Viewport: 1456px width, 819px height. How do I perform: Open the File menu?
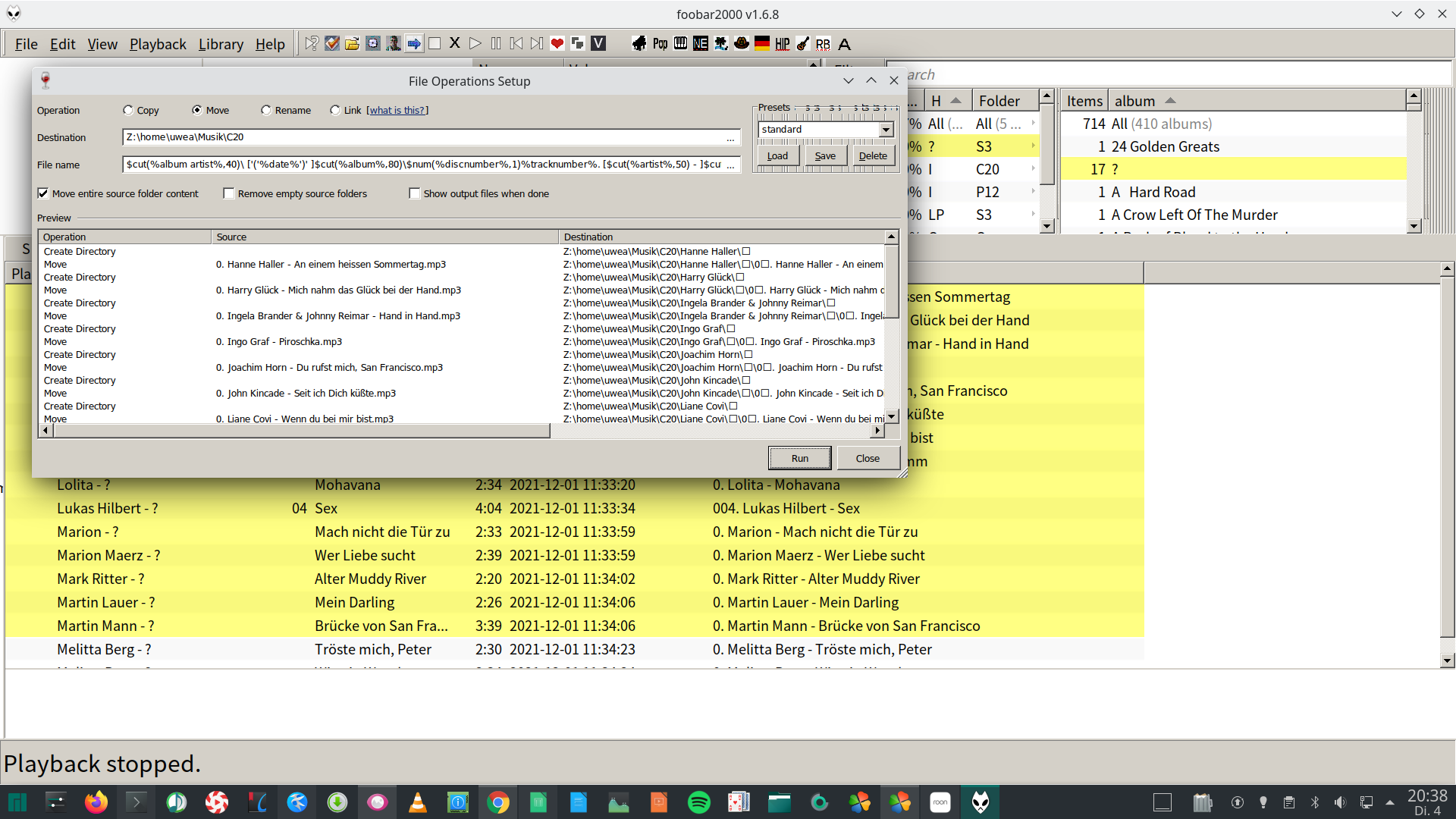pyautogui.click(x=27, y=44)
